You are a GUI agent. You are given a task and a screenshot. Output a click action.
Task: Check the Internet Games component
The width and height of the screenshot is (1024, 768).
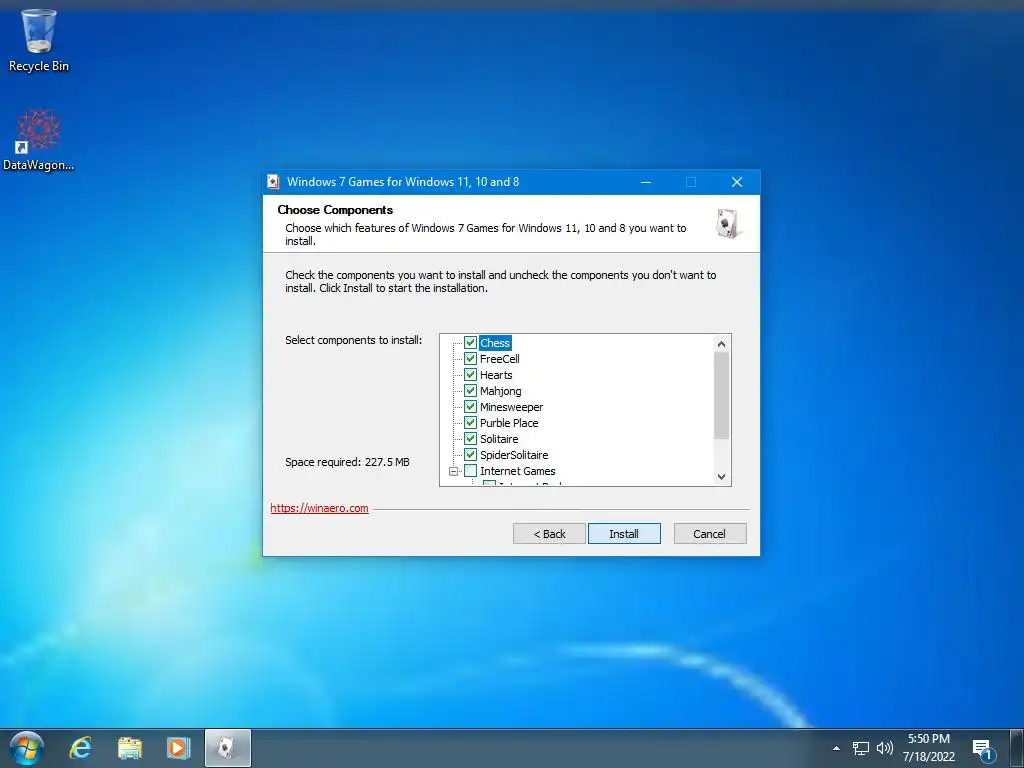470,471
